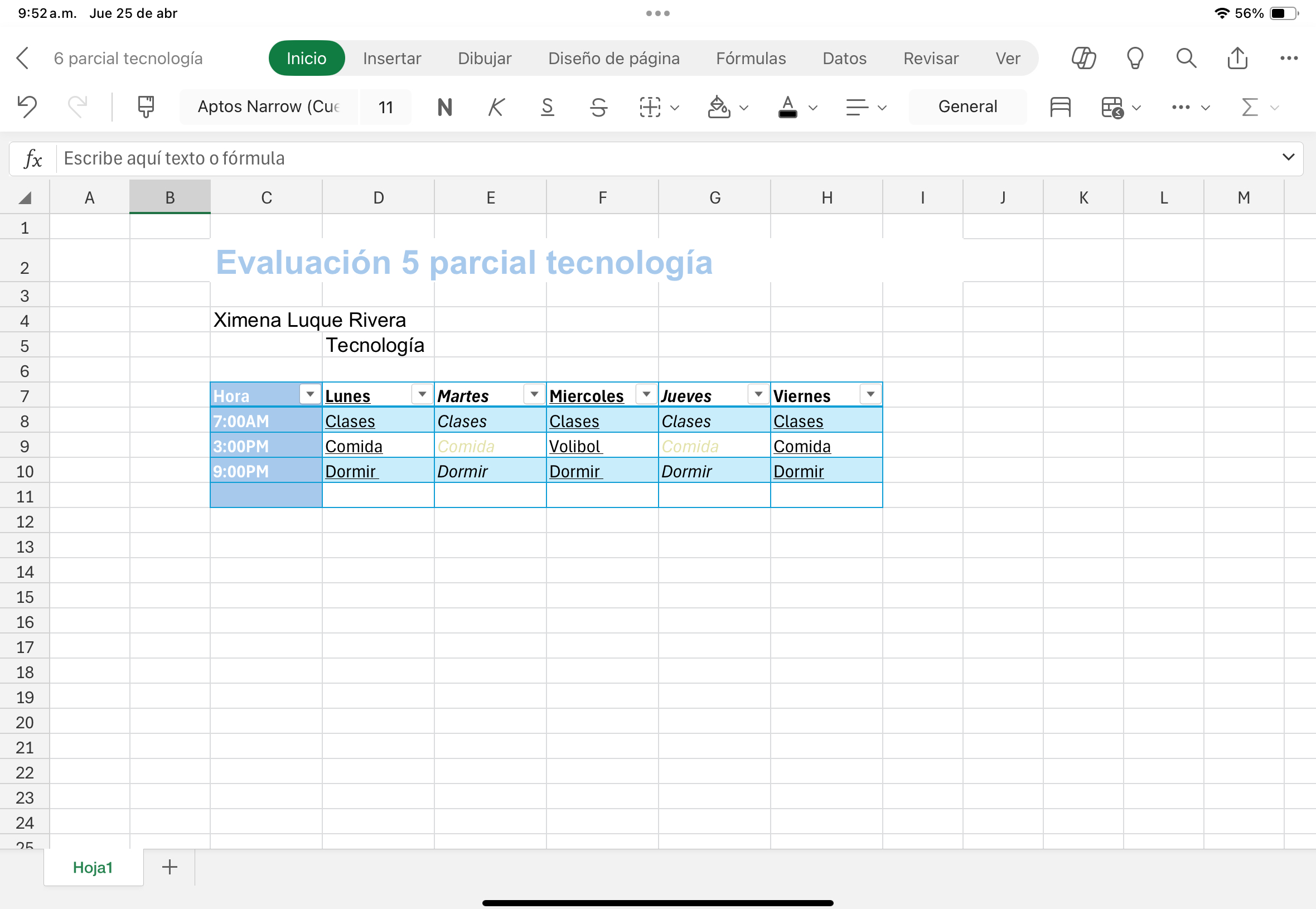
Task: Open the Copilot icon
Action: click(1083, 58)
